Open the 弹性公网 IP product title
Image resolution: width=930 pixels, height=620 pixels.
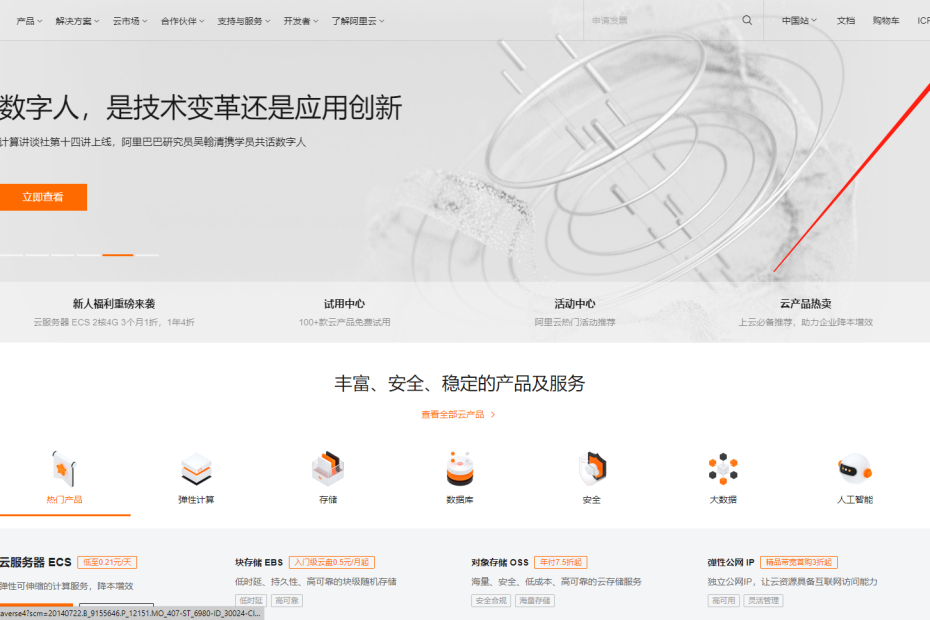731,562
